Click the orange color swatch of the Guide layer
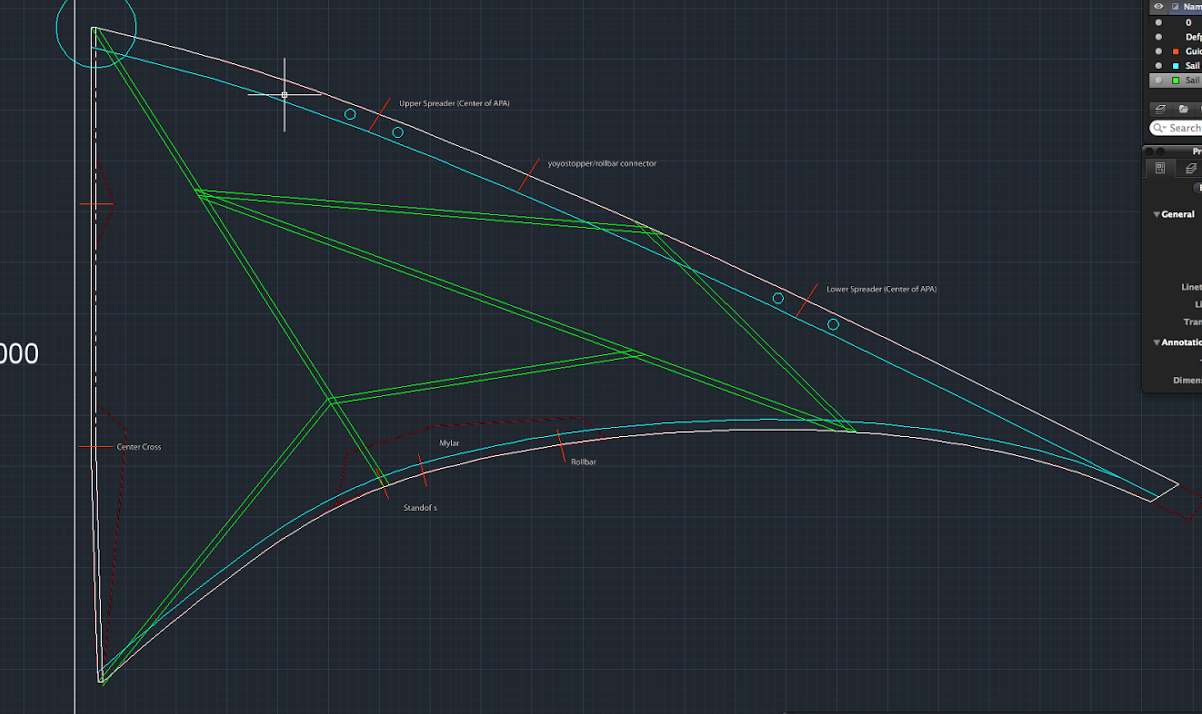Image resolution: width=1202 pixels, height=714 pixels. tap(1175, 51)
